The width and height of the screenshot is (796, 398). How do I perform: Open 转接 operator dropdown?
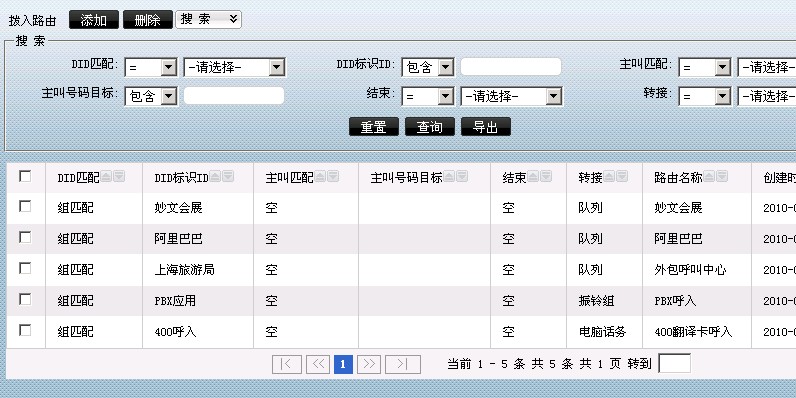point(705,96)
